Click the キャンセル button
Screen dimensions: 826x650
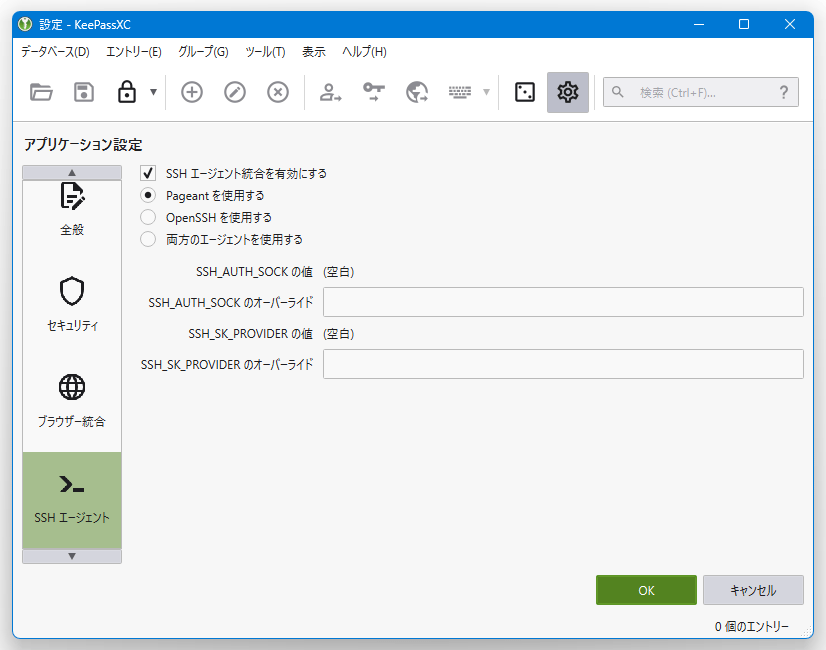pos(753,590)
